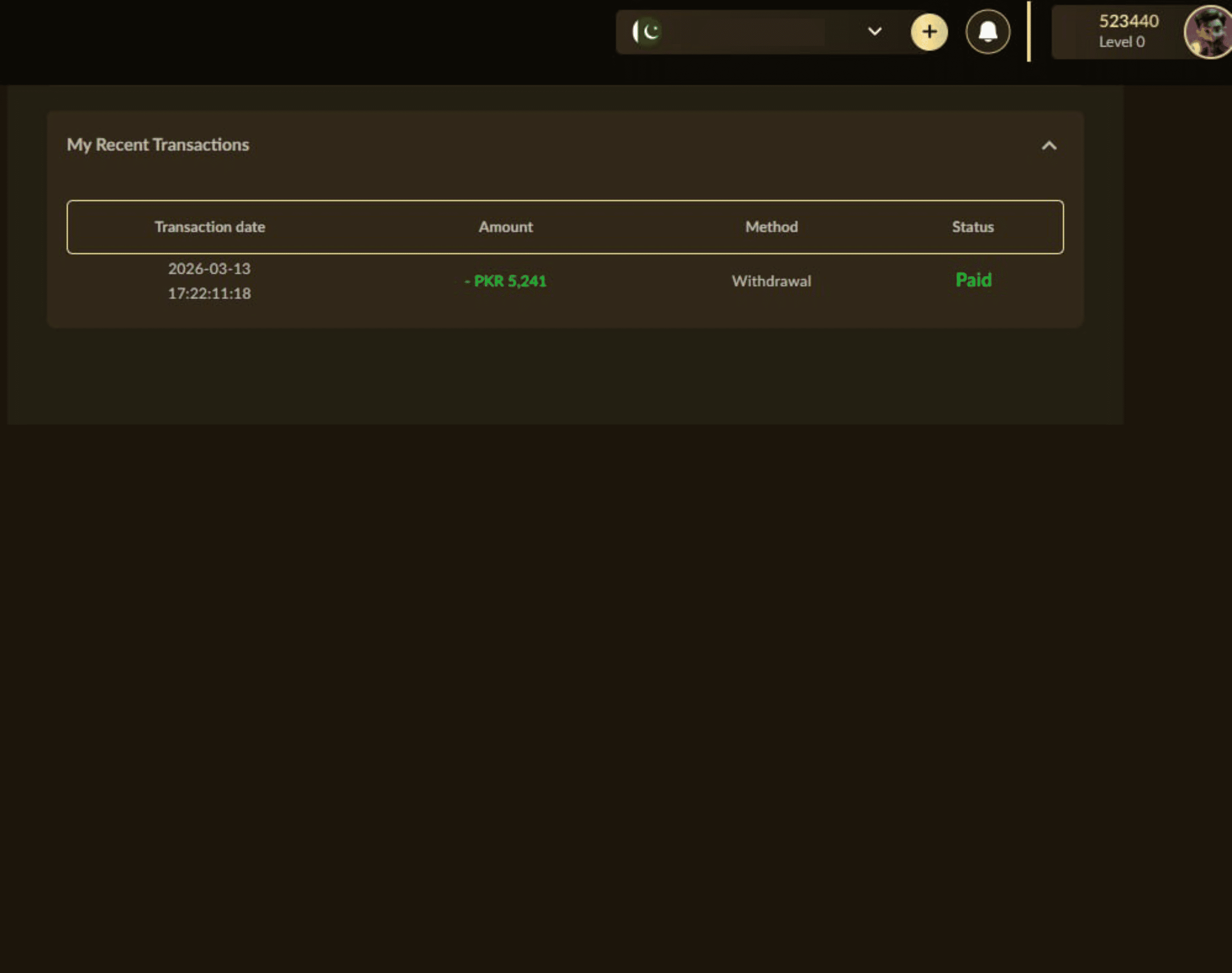The image size is (1232, 973).
Task: Sort by the Transaction date column
Action: coord(210,227)
